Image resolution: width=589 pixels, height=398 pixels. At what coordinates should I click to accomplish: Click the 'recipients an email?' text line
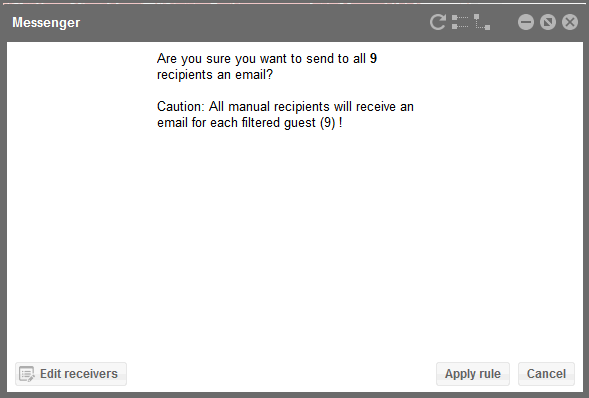(x=215, y=75)
